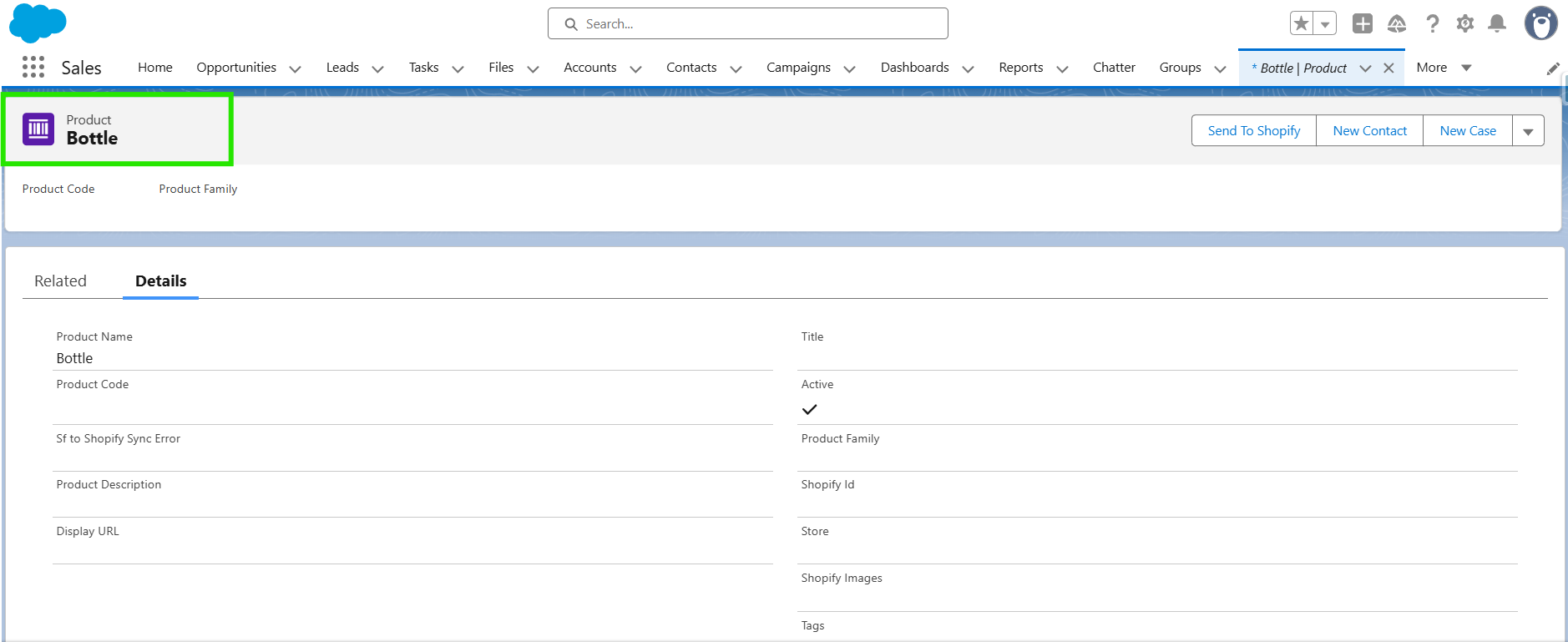Open the App Launcher grid icon
The height and width of the screenshot is (642, 1568).
[x=33, y=68]
